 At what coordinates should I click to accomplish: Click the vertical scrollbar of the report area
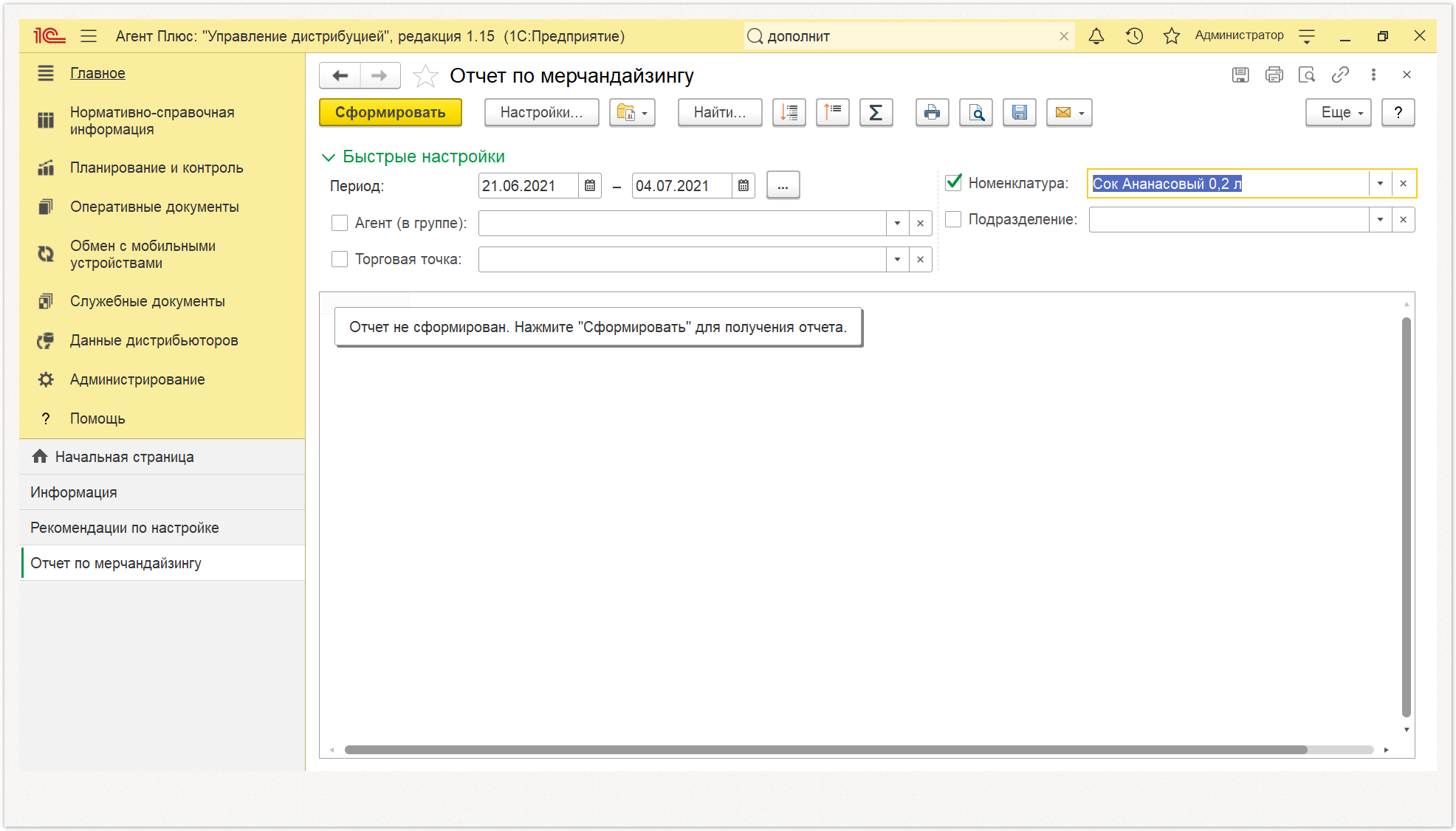1407,517
